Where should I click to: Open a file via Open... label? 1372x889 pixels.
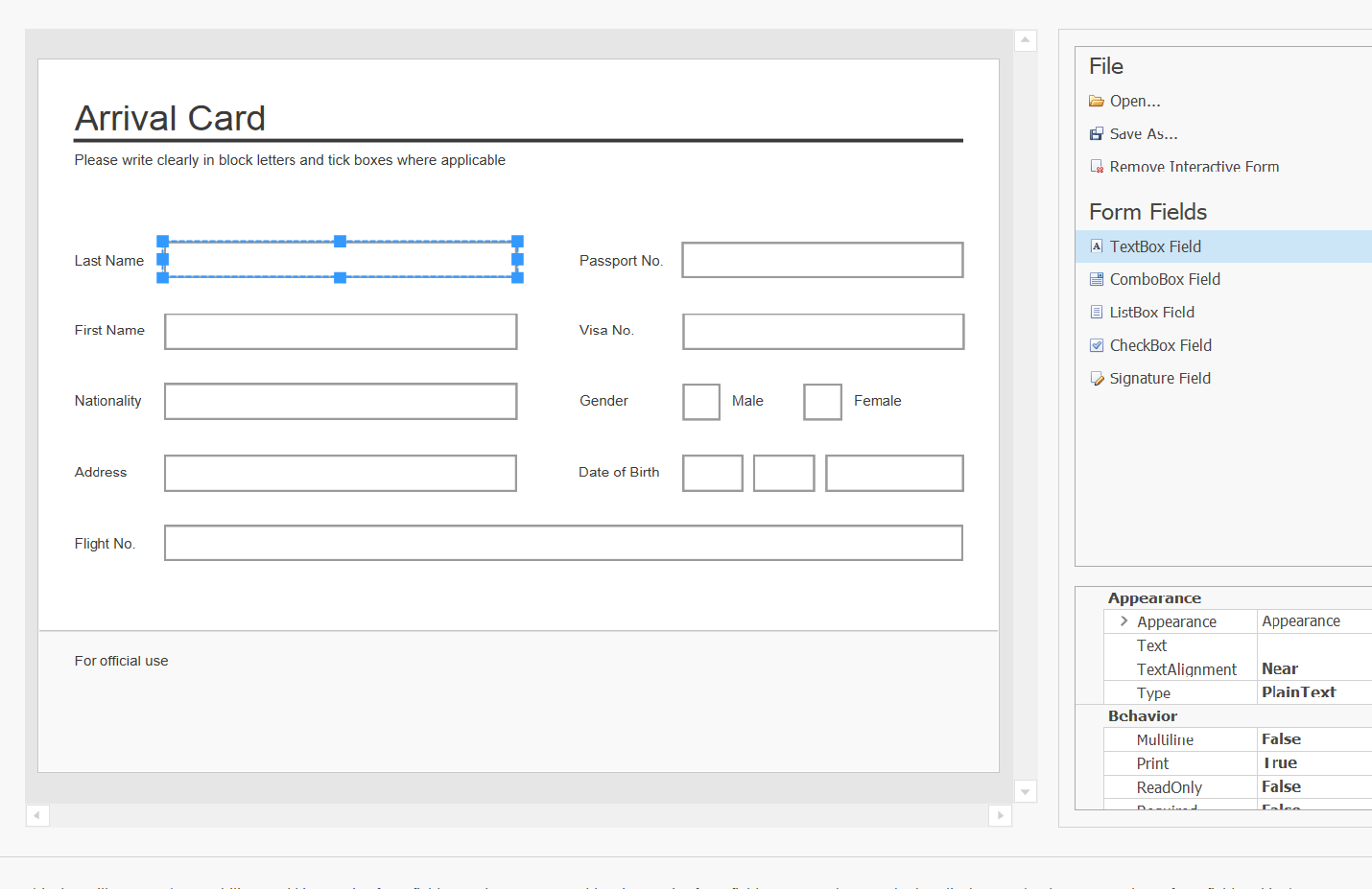[1135, 101]
